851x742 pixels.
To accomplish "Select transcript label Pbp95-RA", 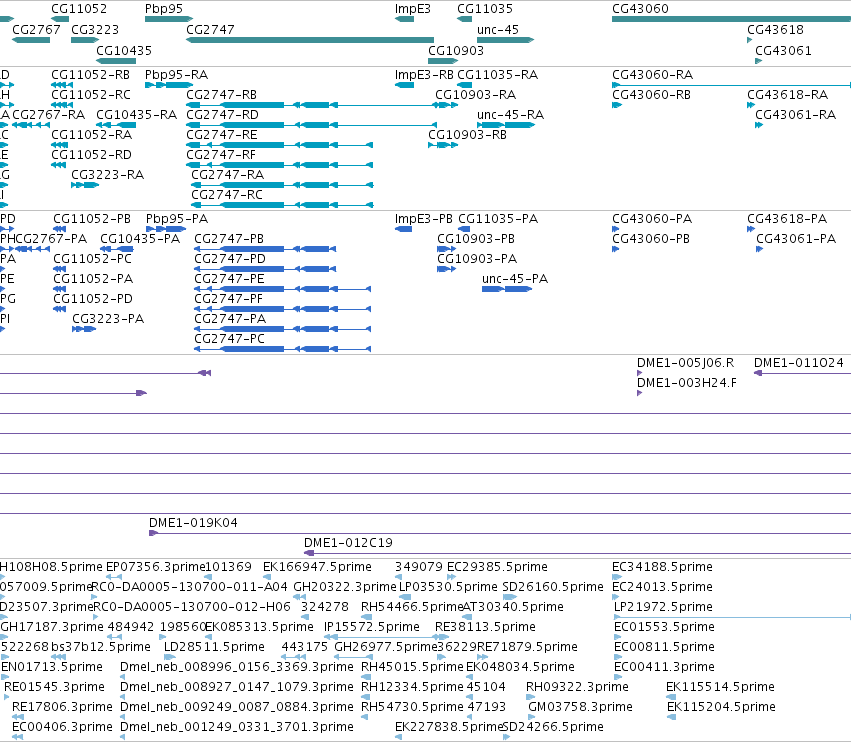I will coord(176,74).
